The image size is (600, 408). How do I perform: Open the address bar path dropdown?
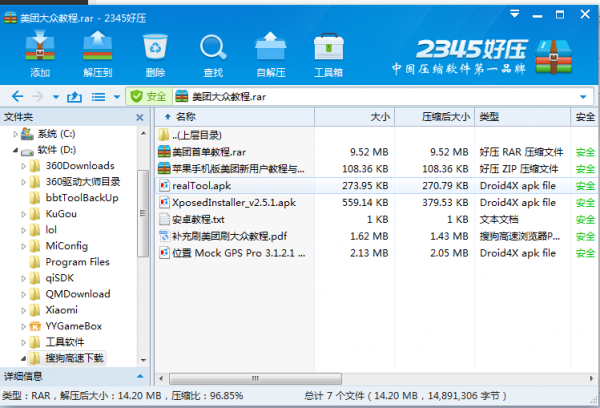583,97
